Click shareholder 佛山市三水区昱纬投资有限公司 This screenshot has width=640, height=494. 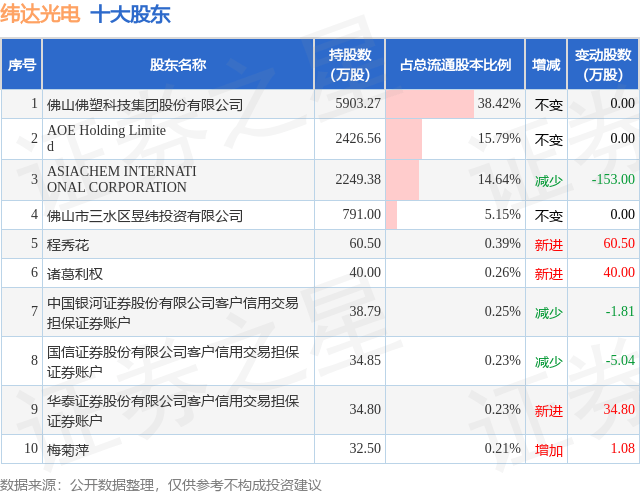tap(145, 216)
